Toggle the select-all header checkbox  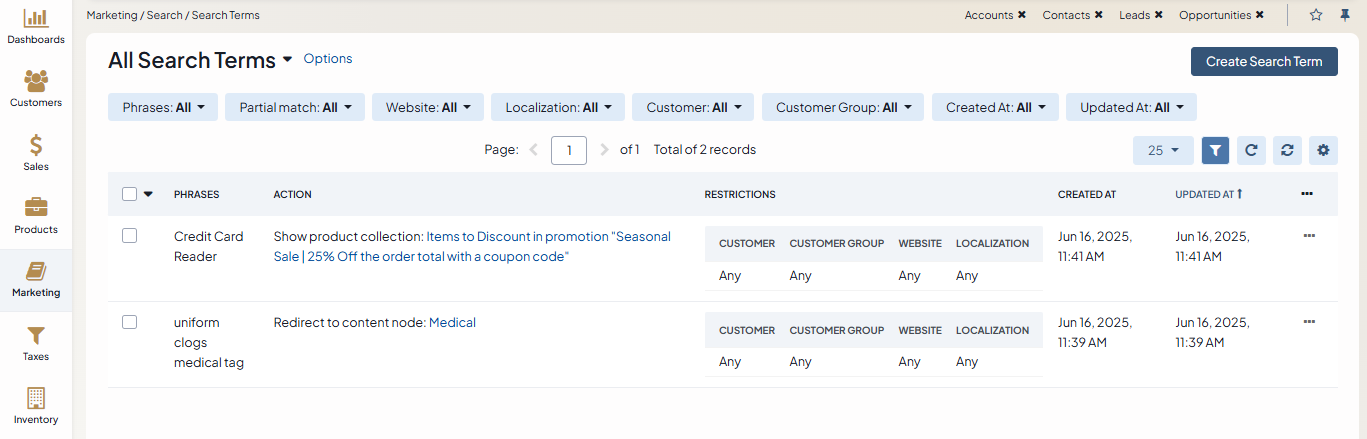[129, 194]
